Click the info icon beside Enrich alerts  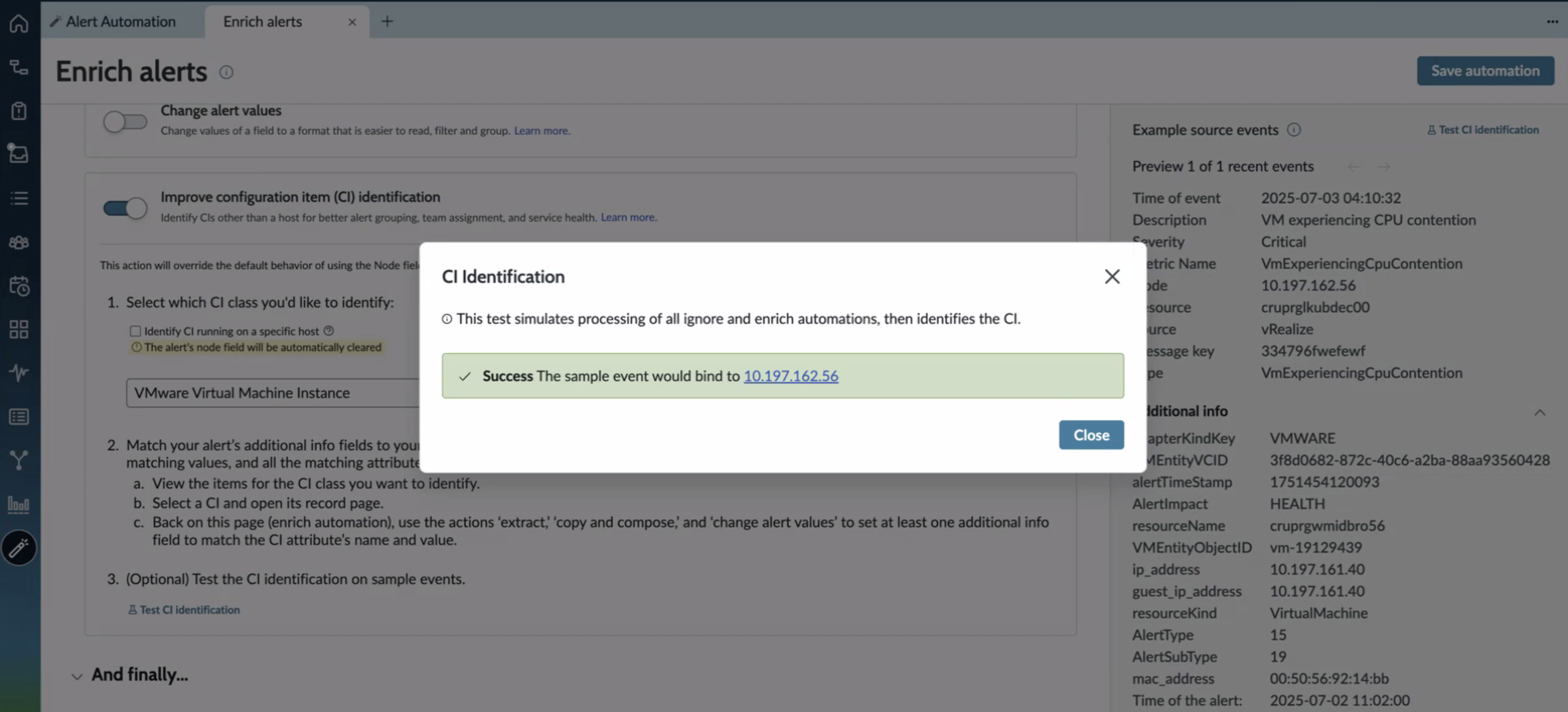coord(226,72)
